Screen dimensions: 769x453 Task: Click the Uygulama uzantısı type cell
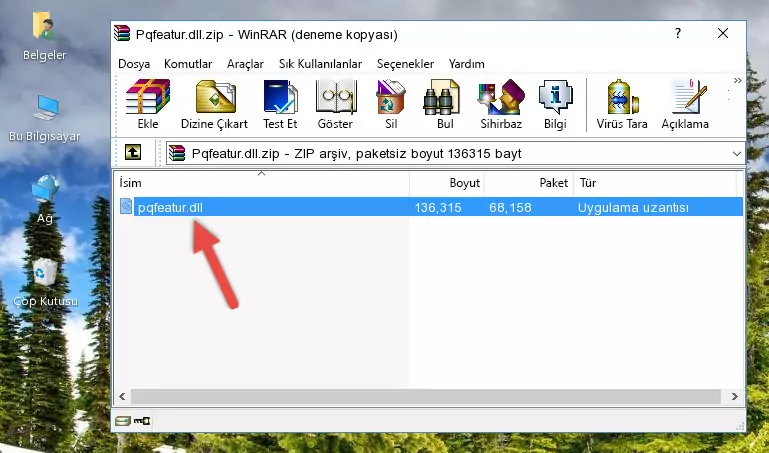[x=633, y=207]
